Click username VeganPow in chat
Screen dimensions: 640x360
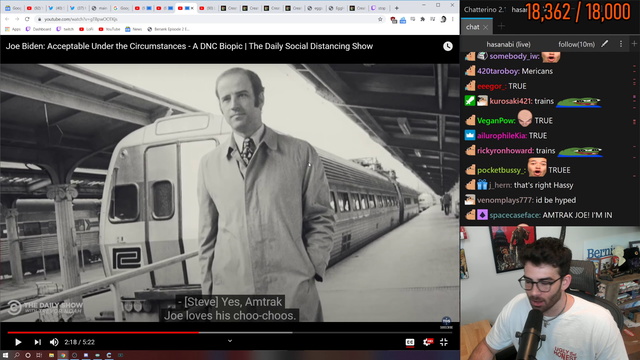(496, 120)
